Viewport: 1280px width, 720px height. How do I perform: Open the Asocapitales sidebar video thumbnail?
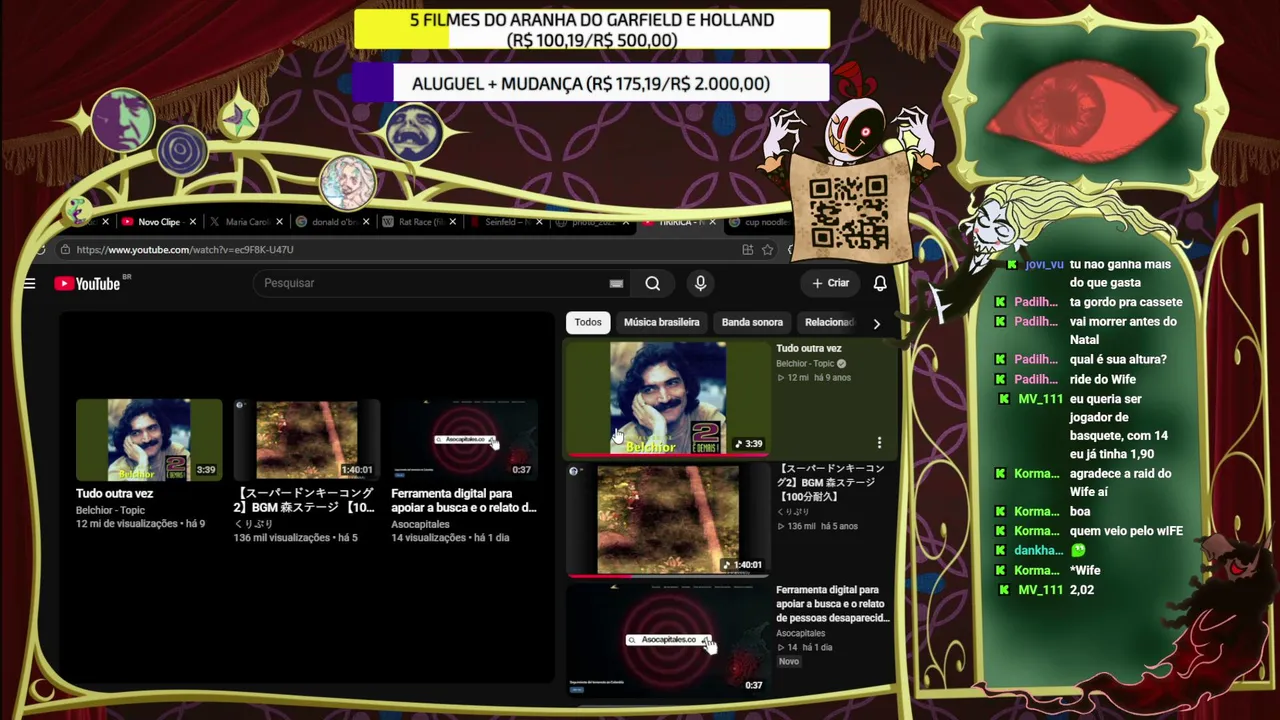pyautogui.click(x=668, y=640)
